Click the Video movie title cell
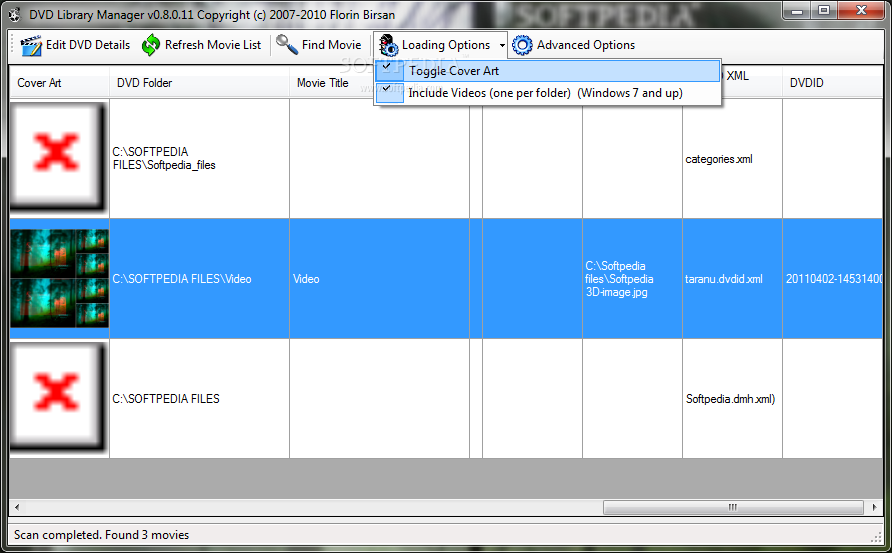 379,279
